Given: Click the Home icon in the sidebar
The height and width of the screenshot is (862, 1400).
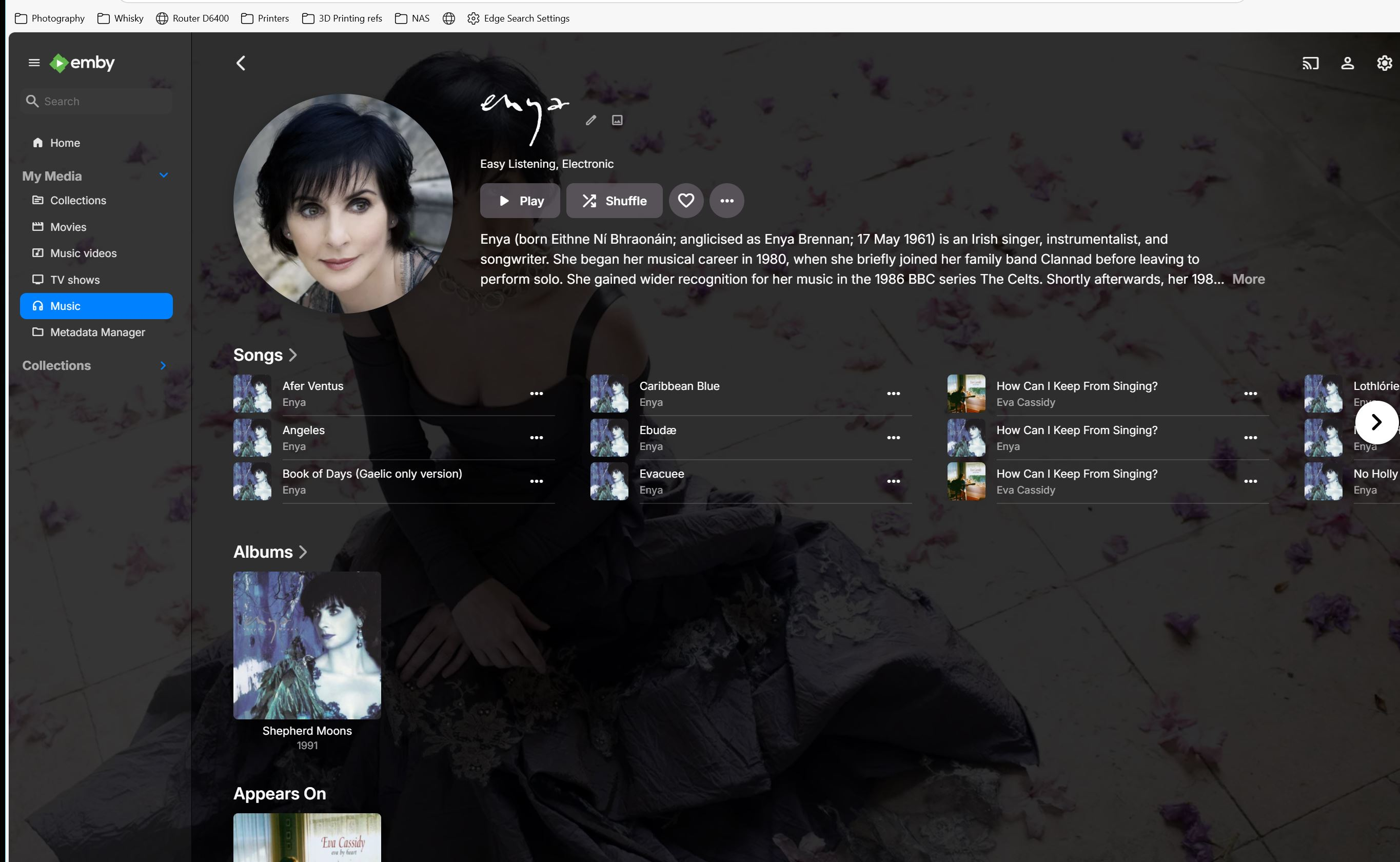Looking at the screenshot, I should click(37, 143).
